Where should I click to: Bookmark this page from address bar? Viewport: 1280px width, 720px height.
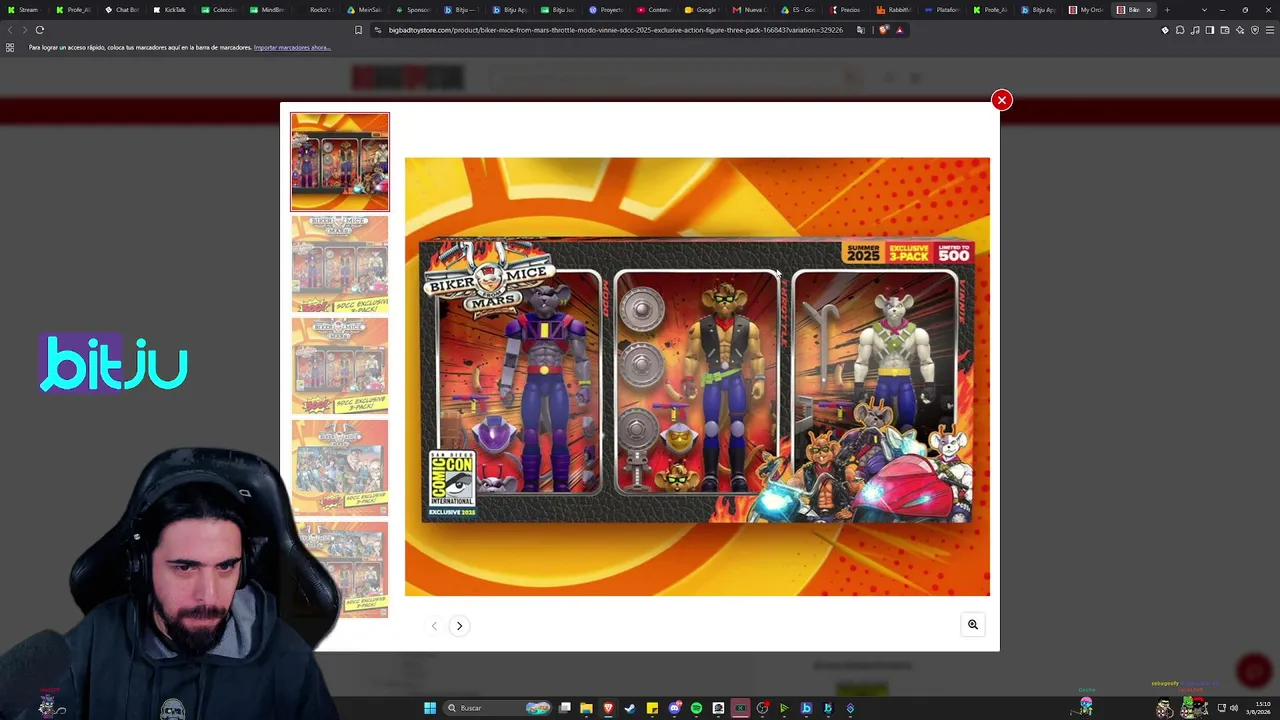pyautogui.click(x=358, y=30)
